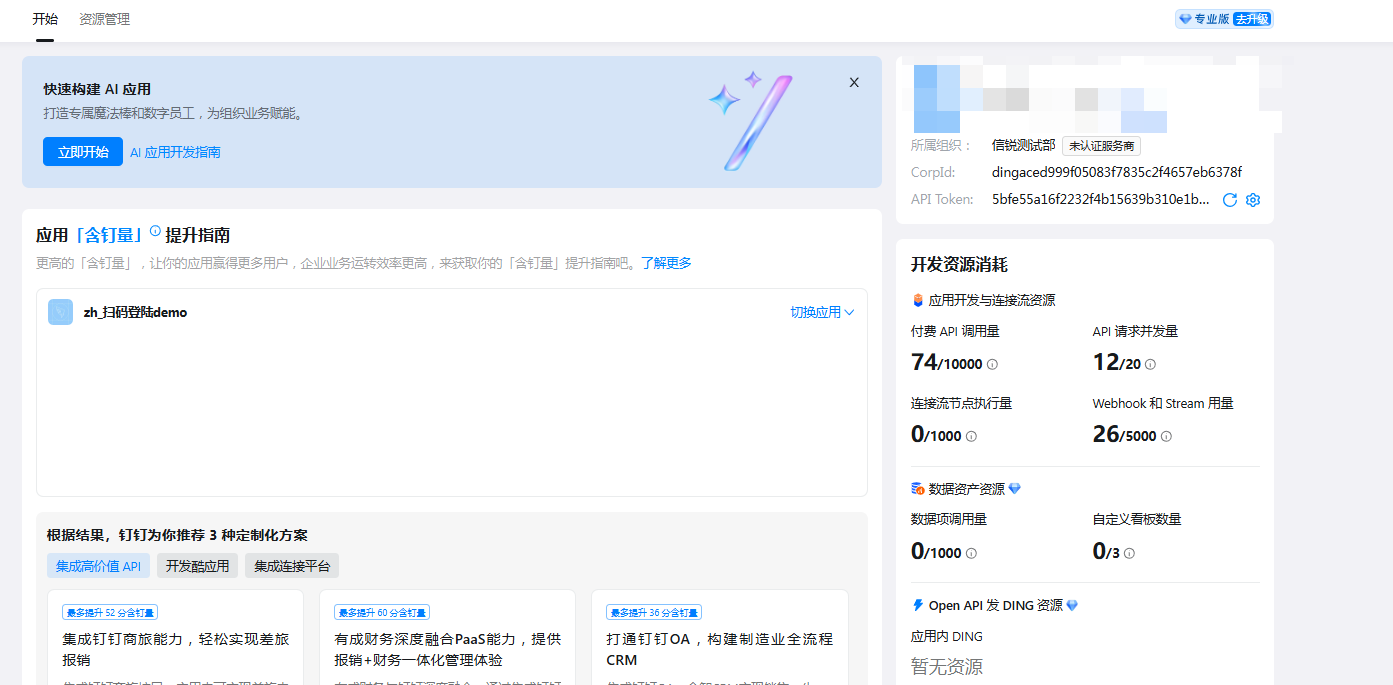Click the 最多提升 36 分含钉量 badge
The width and height of the screenshot is (1393, 685).
point(654,612)
